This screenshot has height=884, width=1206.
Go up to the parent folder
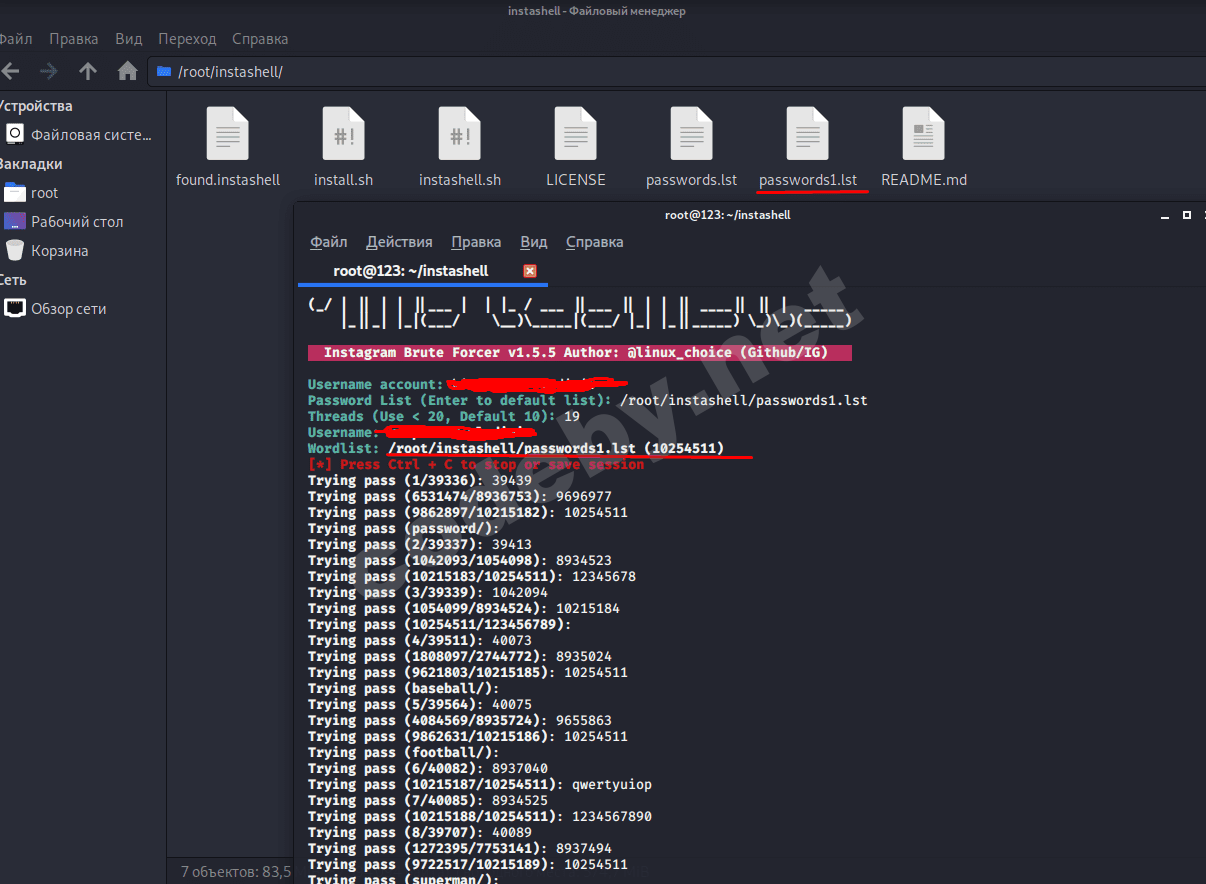88,71
